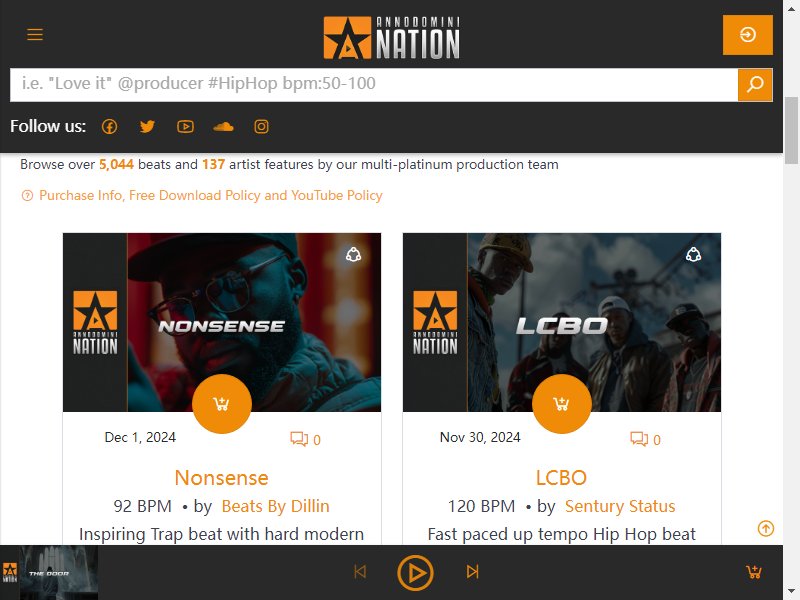
Task: Open the Instagram follow link
Action: click(x=261, y=127)
